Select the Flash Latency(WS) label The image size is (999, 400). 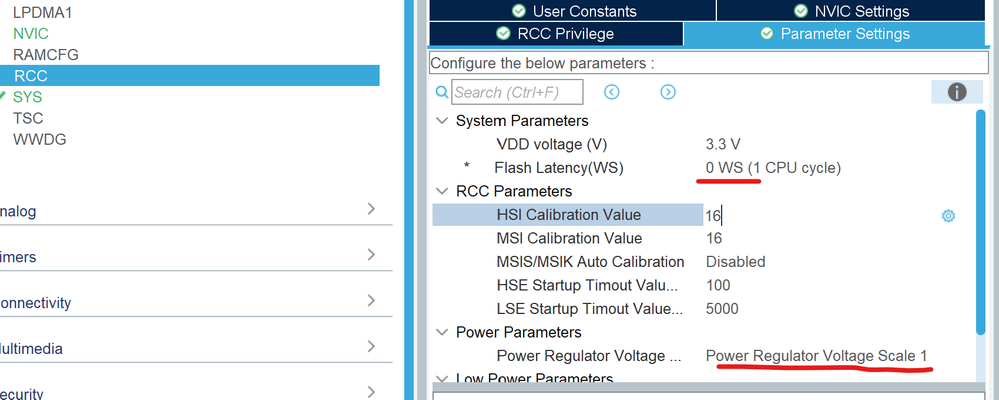559,168
